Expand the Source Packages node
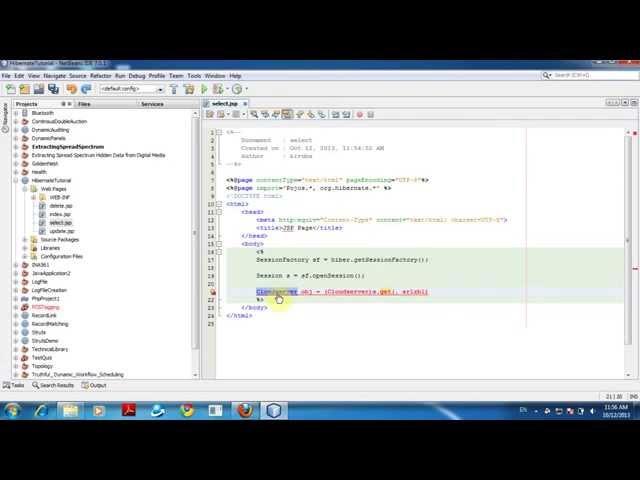This screenshot has height=480, width=640. point(25,240)
